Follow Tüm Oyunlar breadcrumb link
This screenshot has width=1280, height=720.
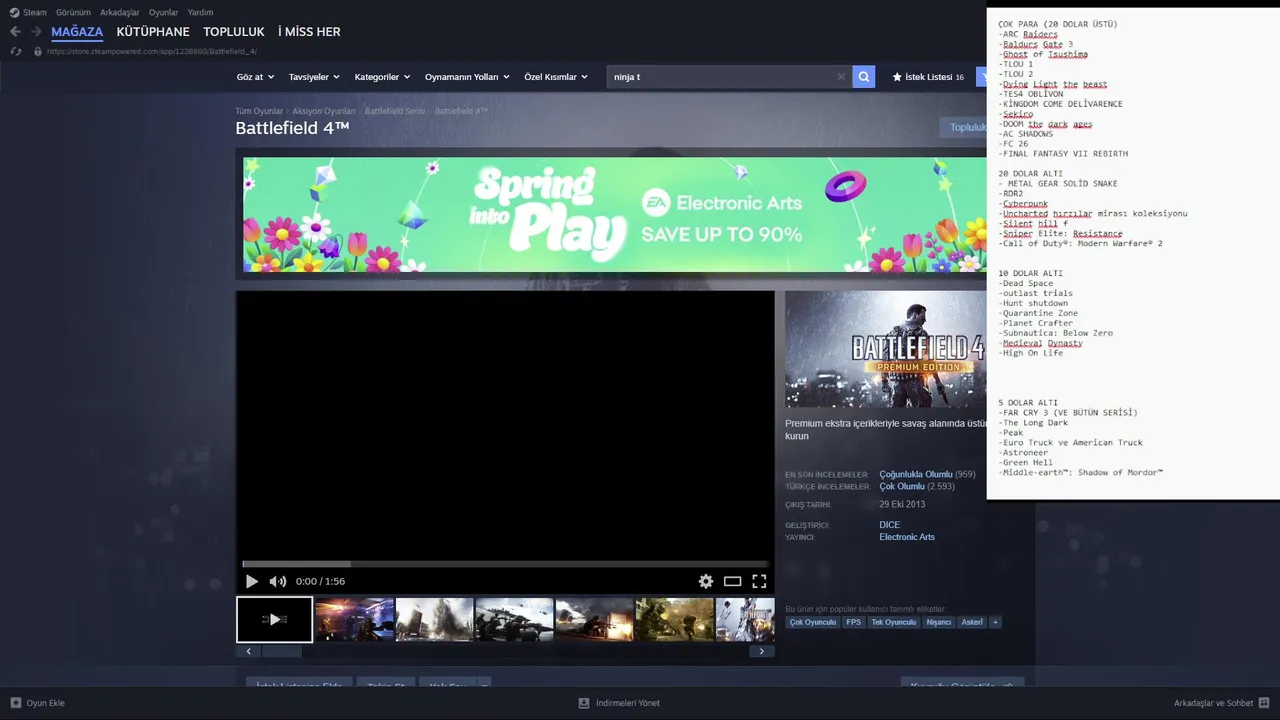259,111
